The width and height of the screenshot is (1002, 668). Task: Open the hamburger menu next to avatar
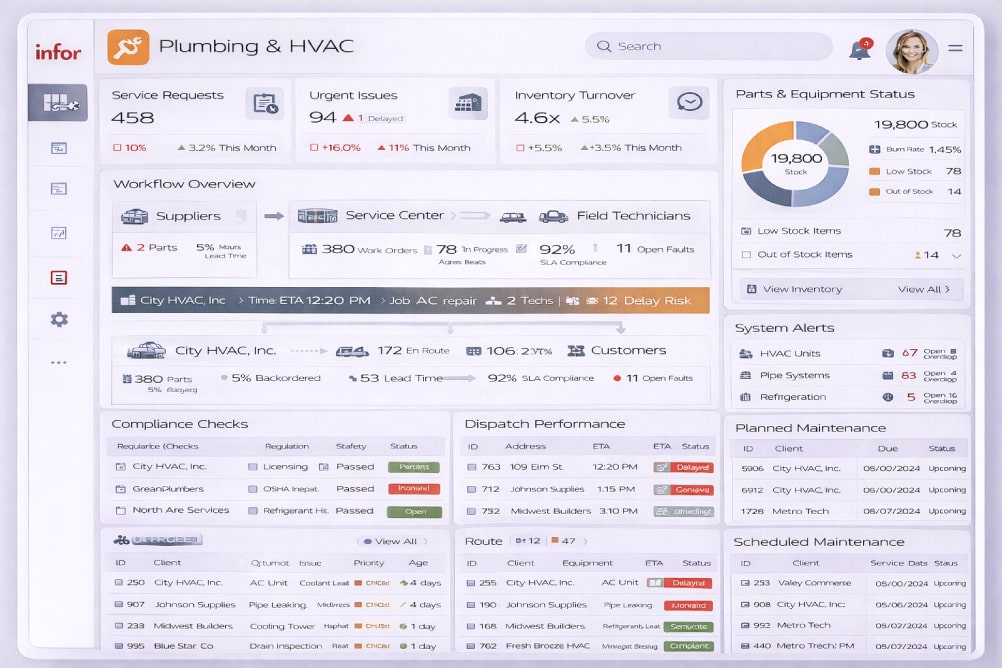click(955, 48)
